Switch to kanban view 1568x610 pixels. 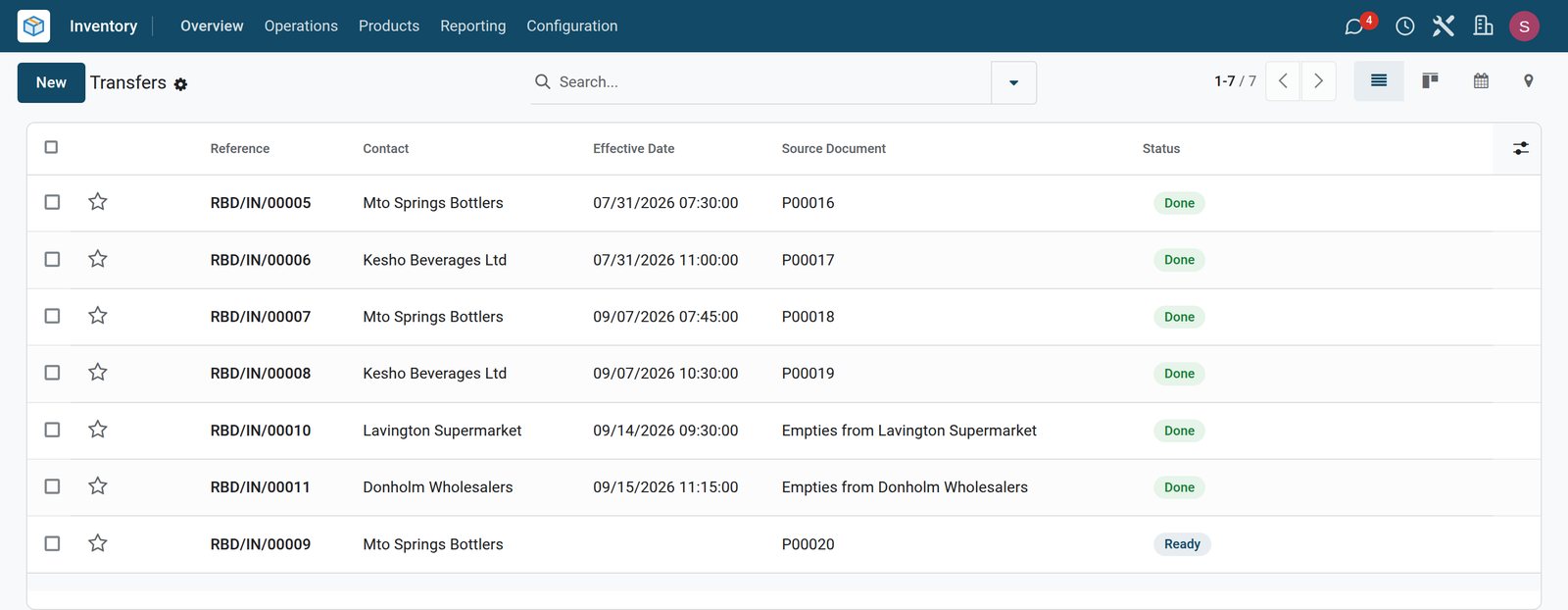1430,80
